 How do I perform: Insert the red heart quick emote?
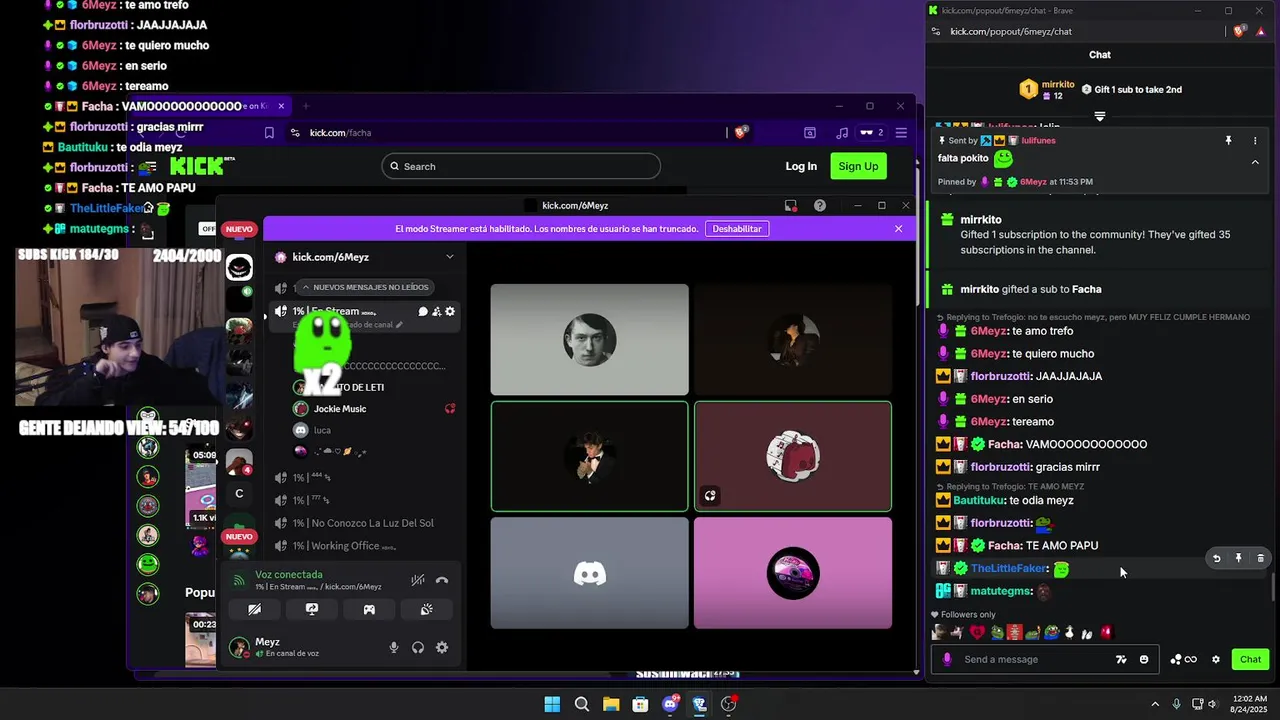pos(977,632)
